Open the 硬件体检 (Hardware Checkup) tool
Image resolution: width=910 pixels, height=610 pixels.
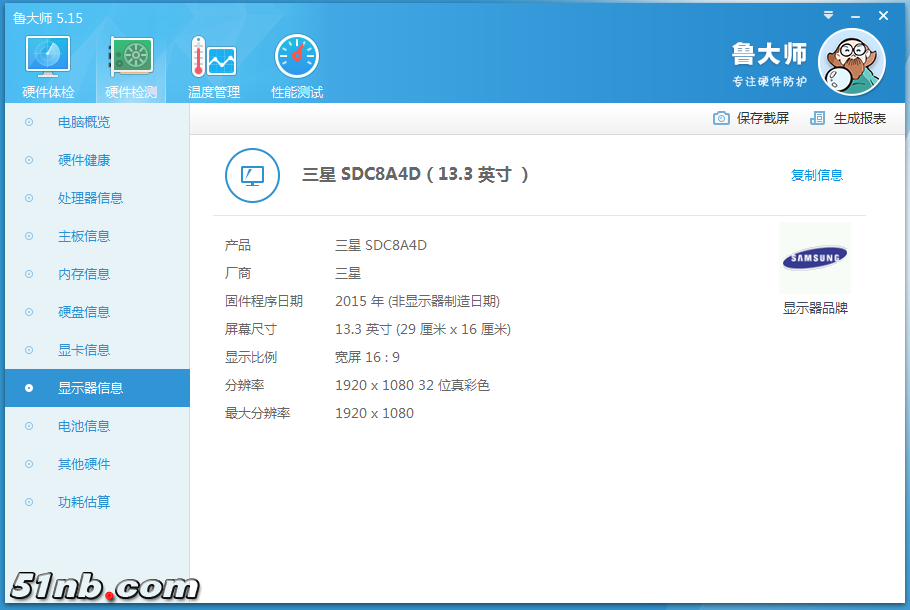pos(47,62)
